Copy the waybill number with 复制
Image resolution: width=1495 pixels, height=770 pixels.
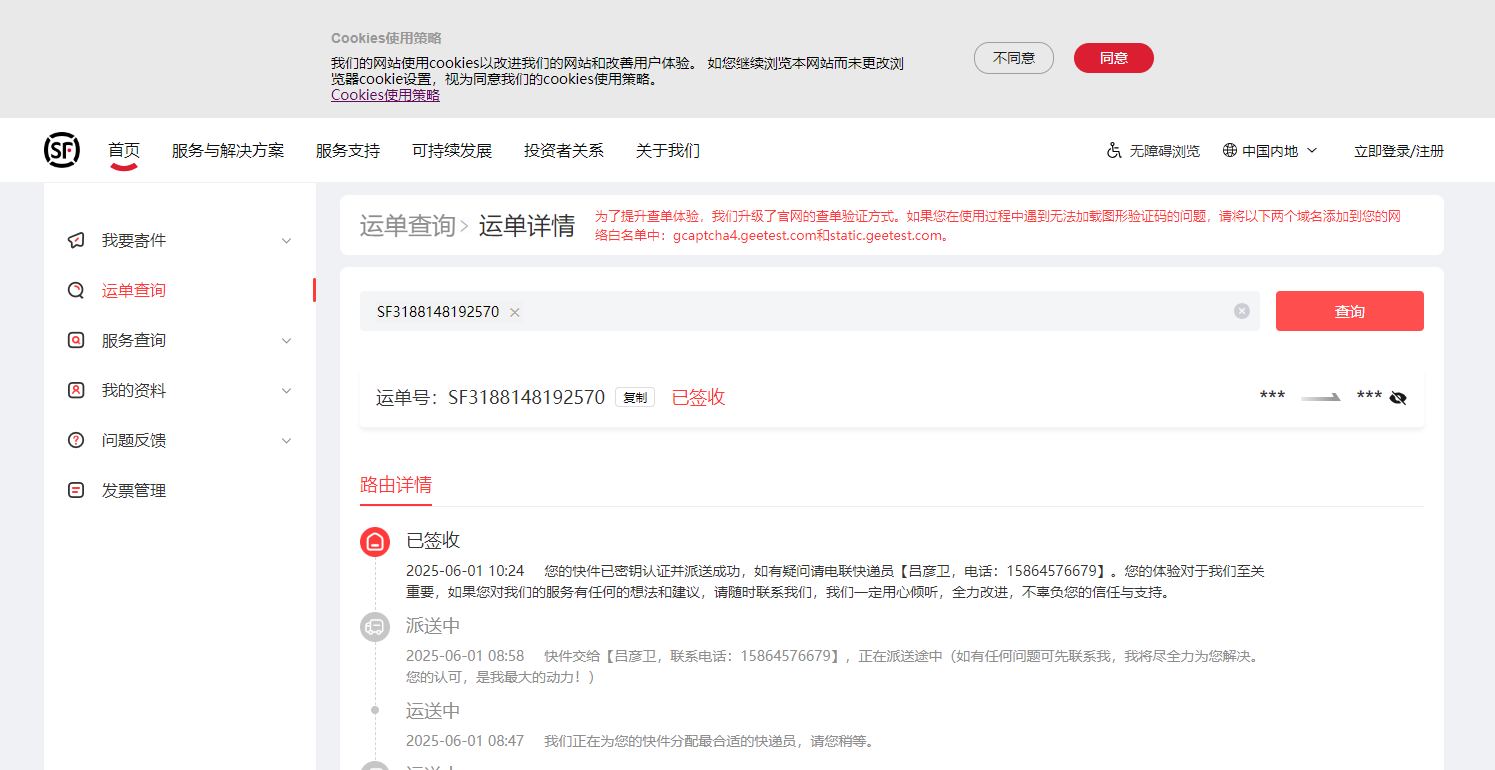(635, 398)
